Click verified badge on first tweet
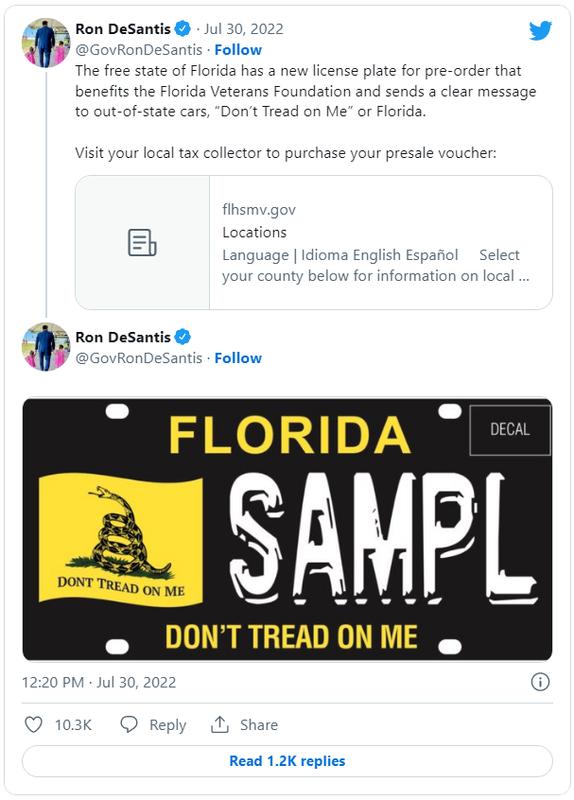Screen dimensions: 574x800 point(183,29)
